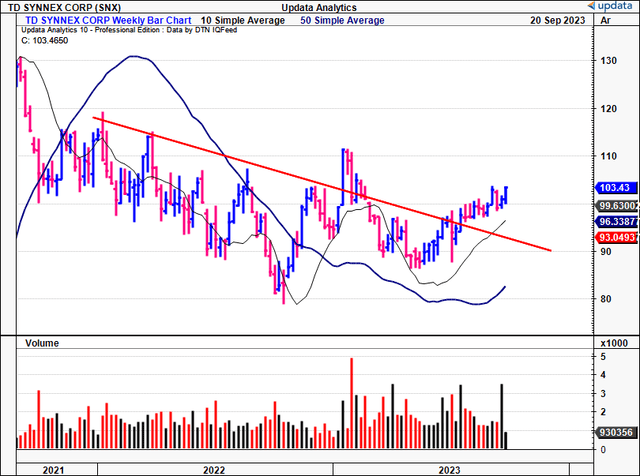
Task: Click the blue 103.43 price tag
Action: click(616, 188)
